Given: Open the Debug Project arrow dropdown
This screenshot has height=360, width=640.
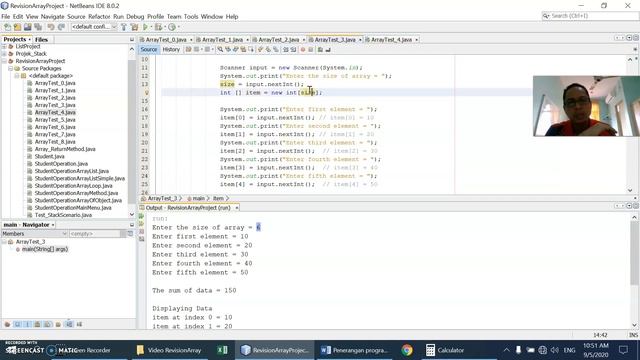Looking at the screenshot, I should point(164,27).
